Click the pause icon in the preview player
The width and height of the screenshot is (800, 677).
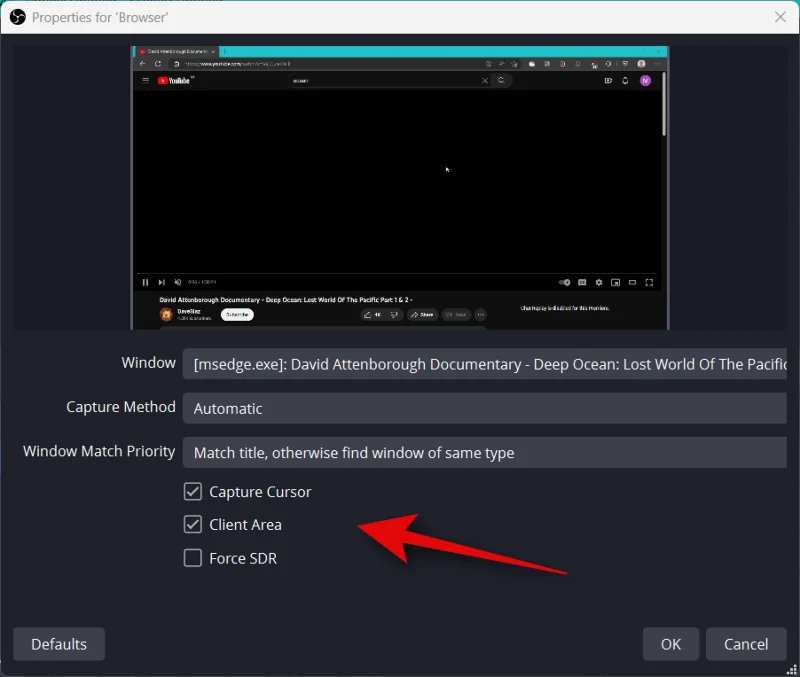tap(145, 282)
